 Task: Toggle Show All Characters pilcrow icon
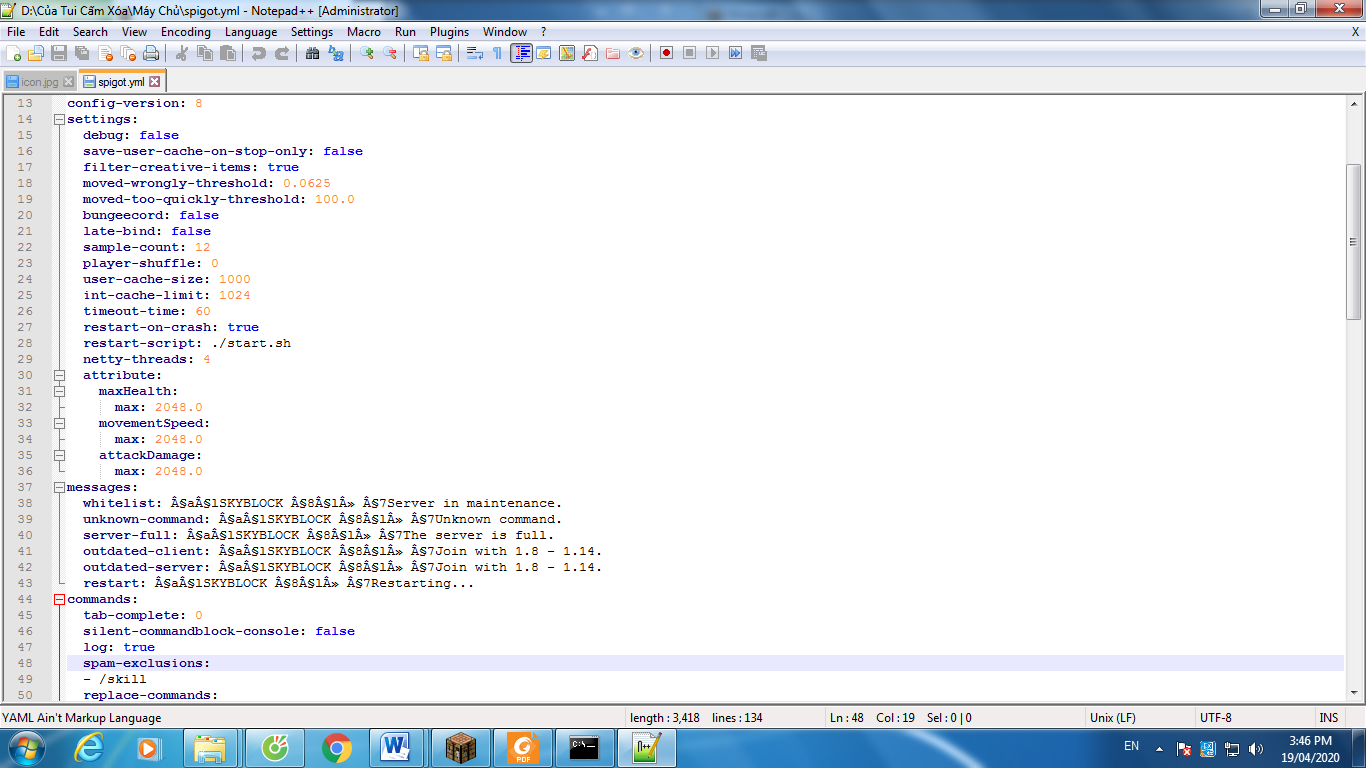497,53
